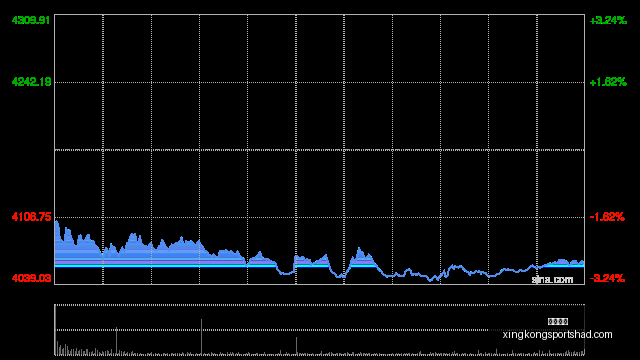Open the sina.com watermark link
The image size is (640, 360).
coord(552,280)
